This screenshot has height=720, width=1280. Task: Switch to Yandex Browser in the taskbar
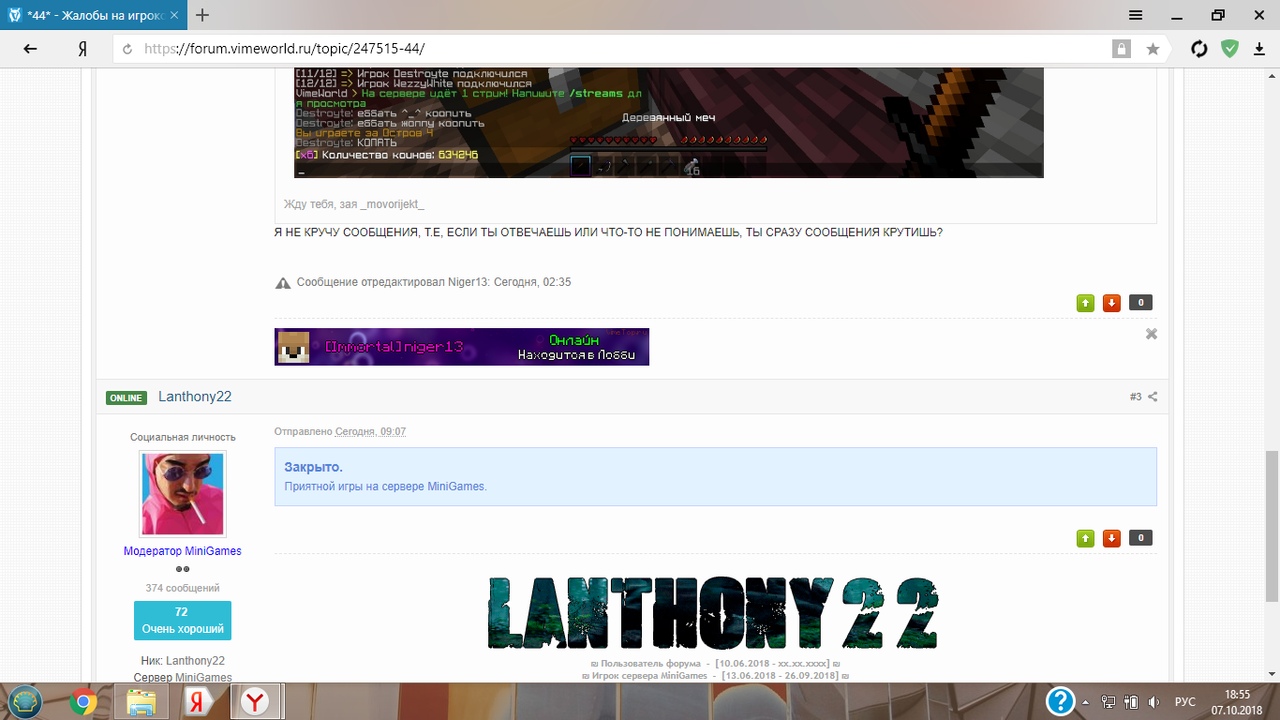click(x=257, y=703)
